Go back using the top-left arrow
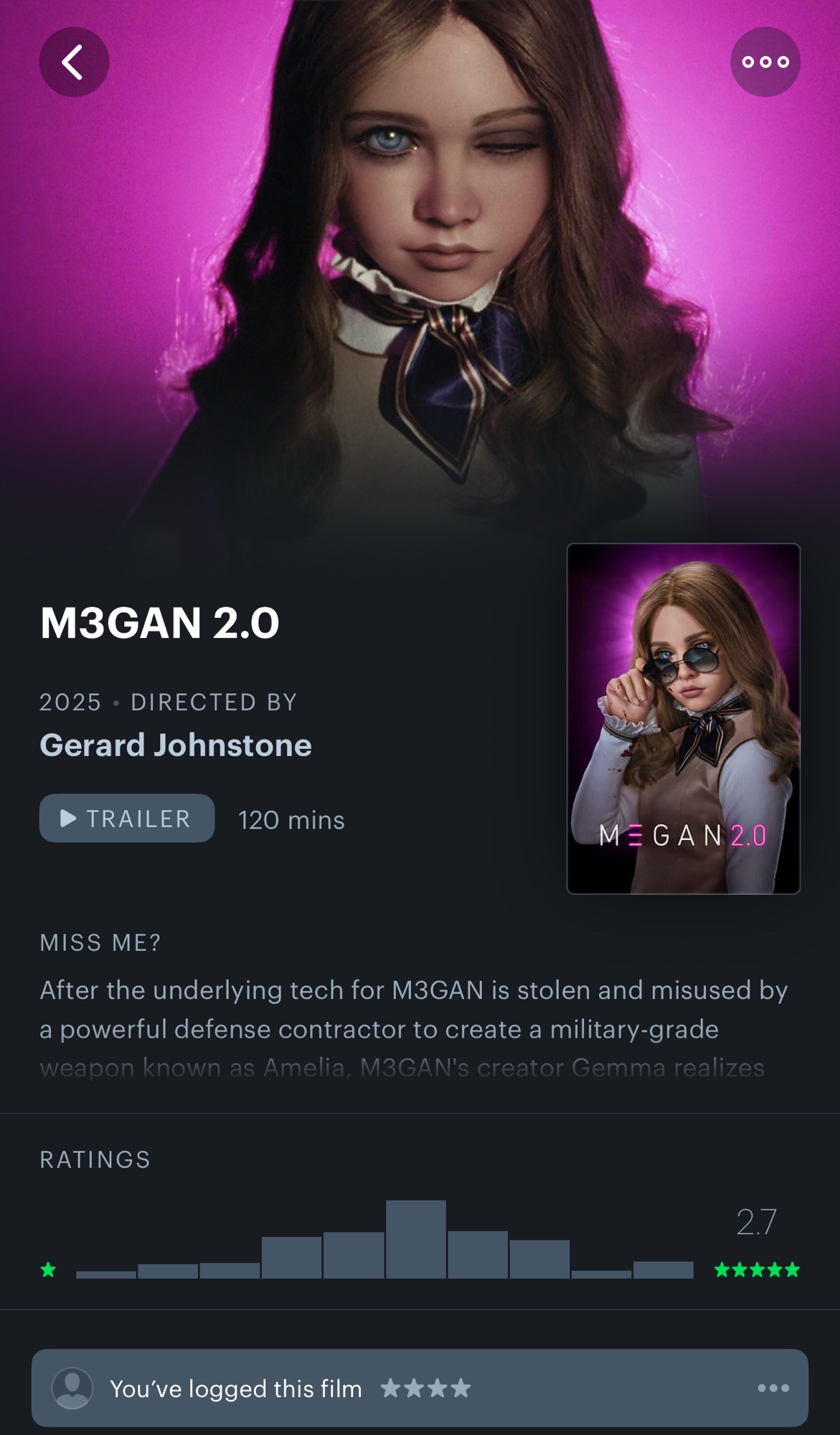This screenshot has width=840, height=1435. [74, 62]
